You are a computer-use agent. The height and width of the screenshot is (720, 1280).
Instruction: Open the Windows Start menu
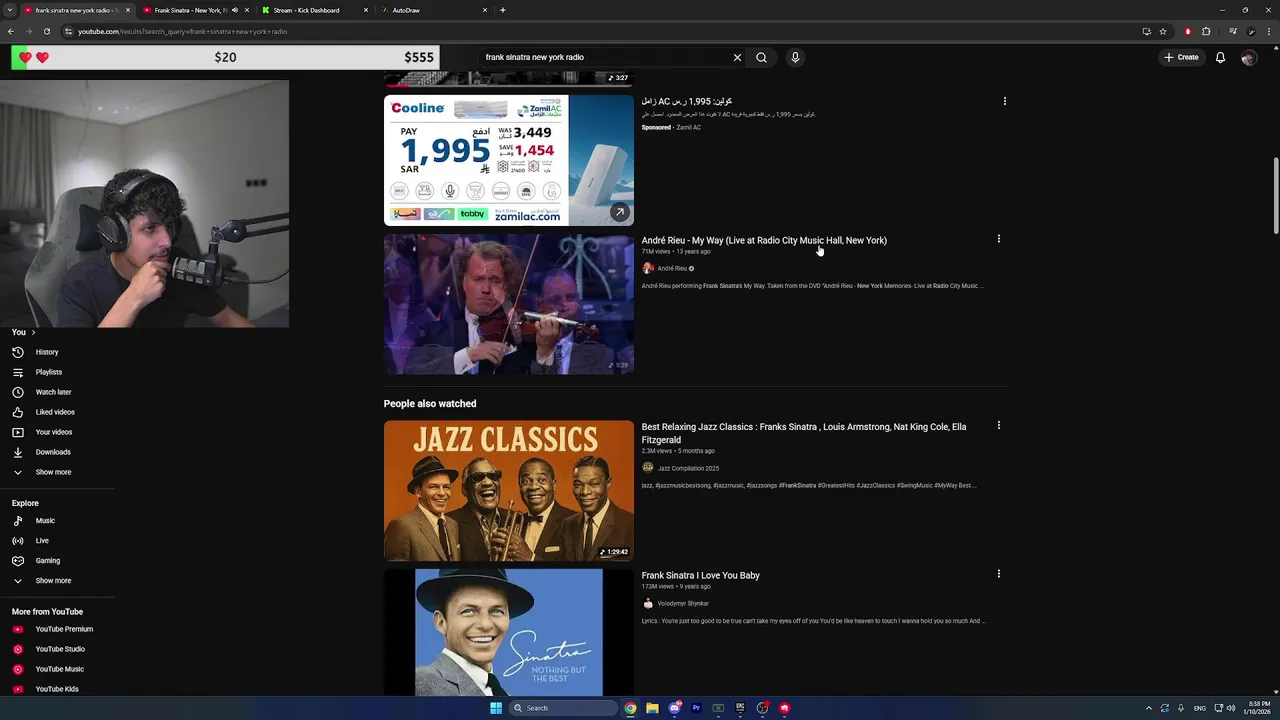tap(496, 708)
